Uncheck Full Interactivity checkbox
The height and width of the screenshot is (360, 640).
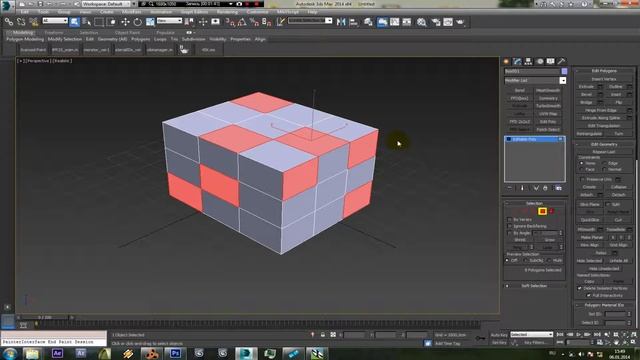[589, 295]
